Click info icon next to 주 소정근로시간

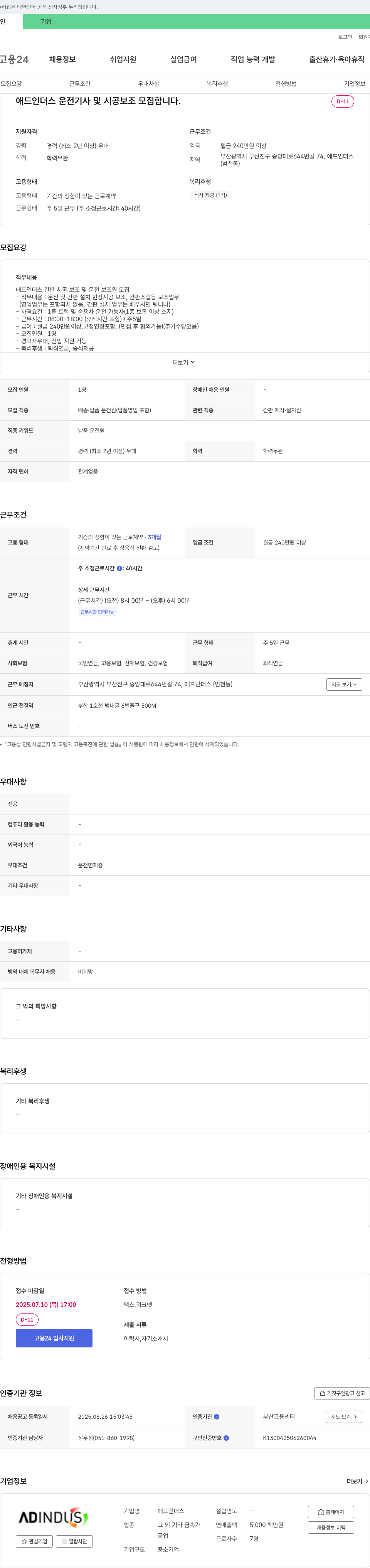coord(119,568)
